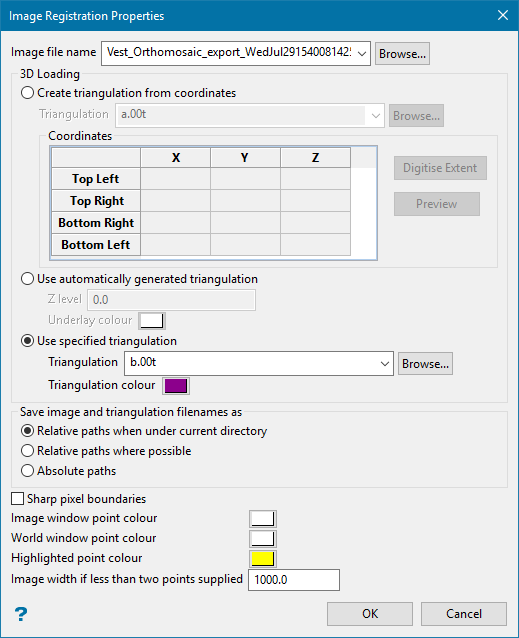Screen dimensions: 519x638
Task: Open the purple Triangulation colour swatch
Action: pyautogui.click(x=176, y=386)
